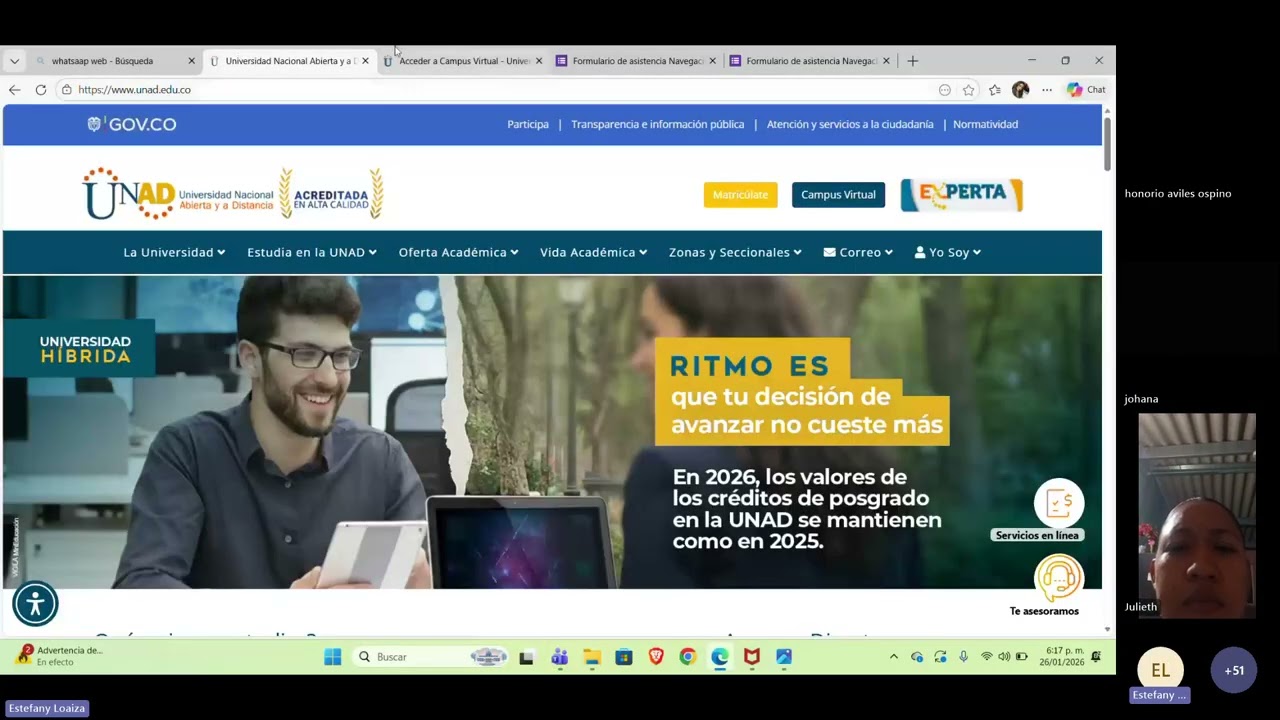Open the Windows Start button

pyautogui.click(x=333, y=657)
